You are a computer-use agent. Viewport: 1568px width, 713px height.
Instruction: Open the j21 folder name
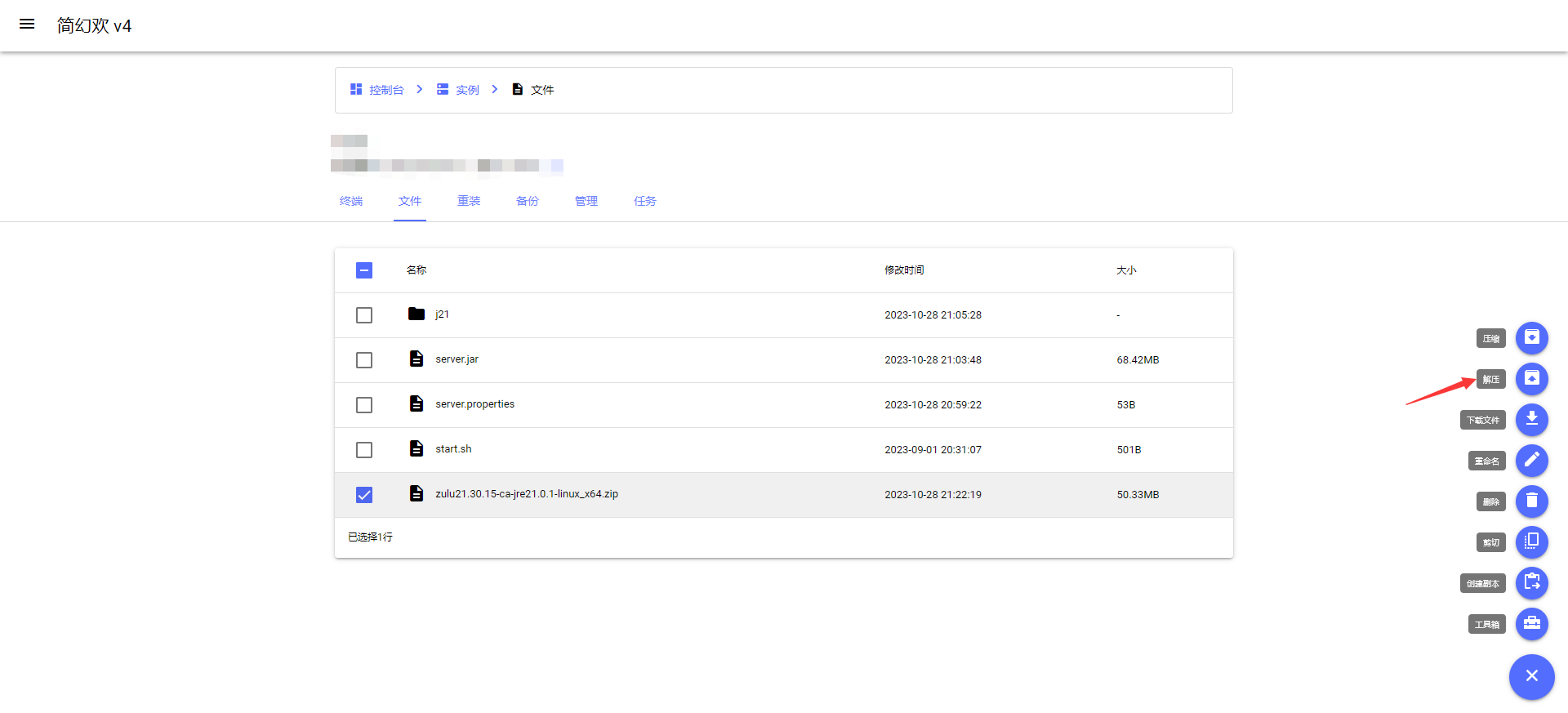pos(442,314)
